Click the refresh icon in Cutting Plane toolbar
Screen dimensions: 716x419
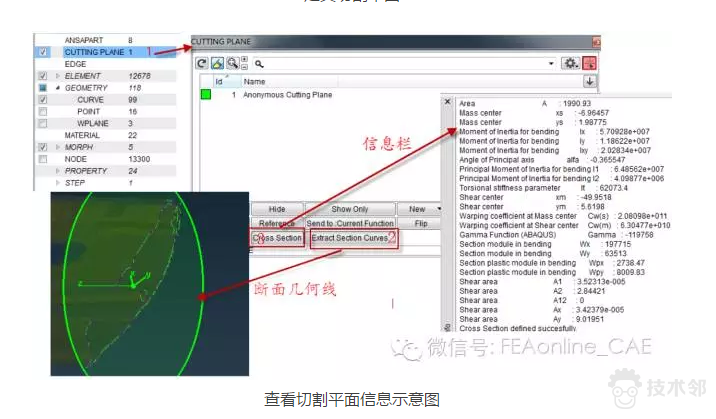[x=201, y=63]
